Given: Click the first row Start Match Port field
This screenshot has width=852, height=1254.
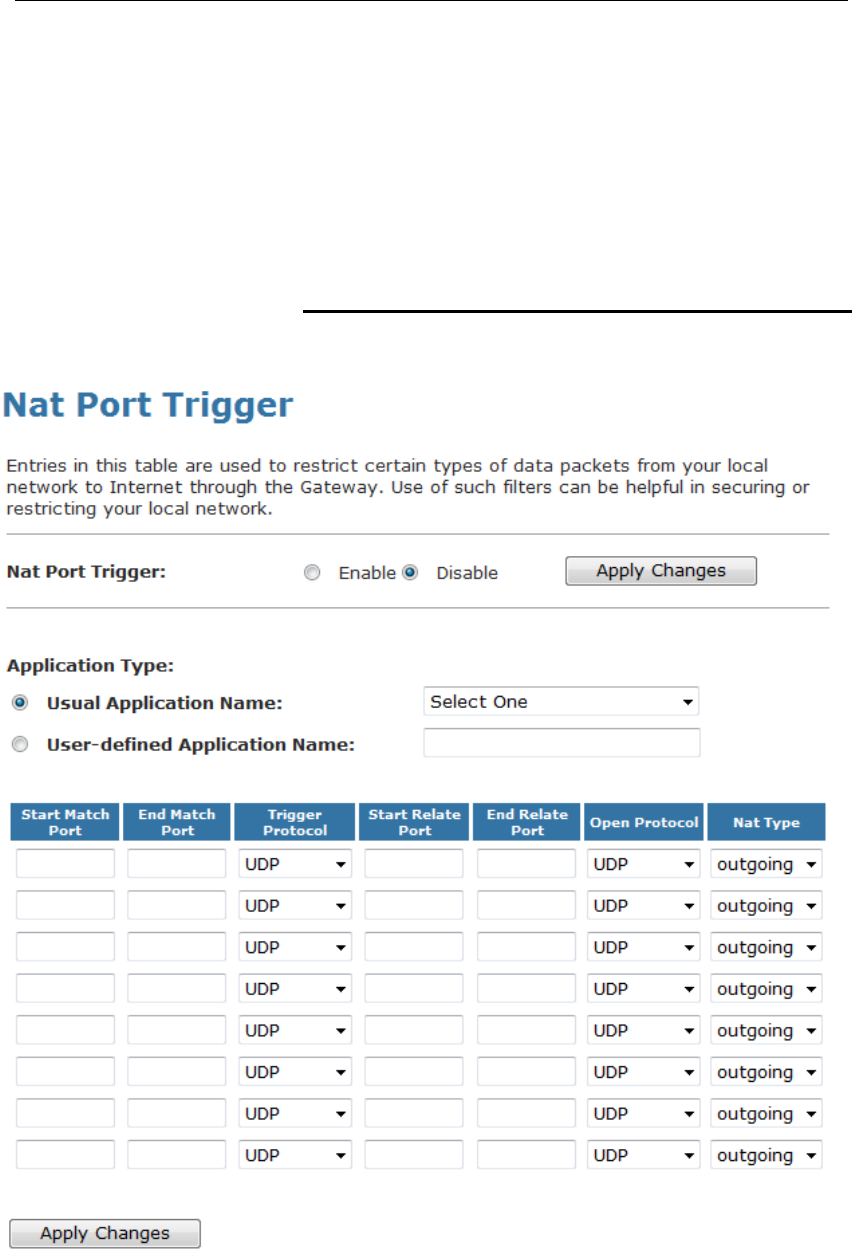Looking at the screenshot, I should (x=65, y=864).
